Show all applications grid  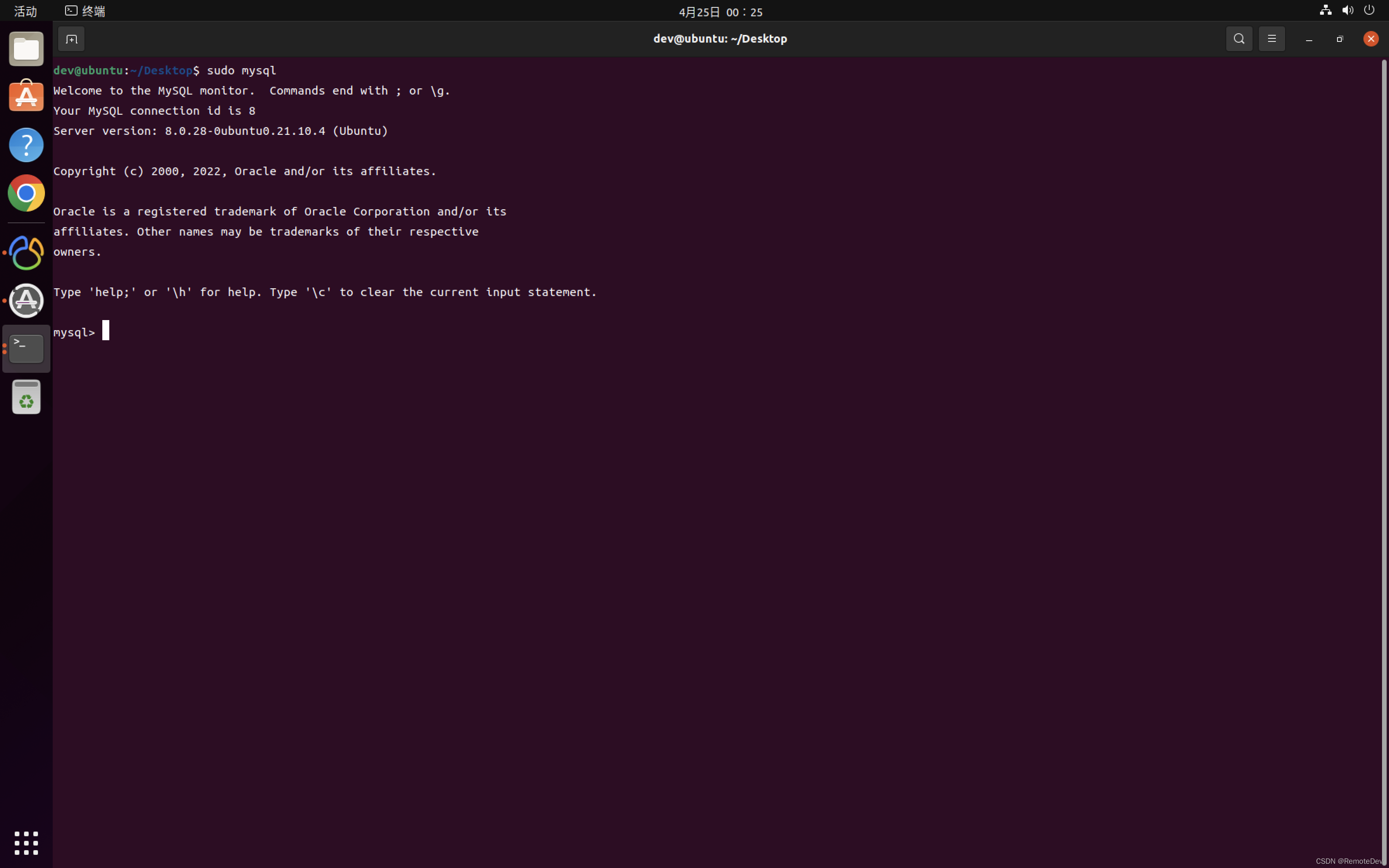tap(26, 843)
